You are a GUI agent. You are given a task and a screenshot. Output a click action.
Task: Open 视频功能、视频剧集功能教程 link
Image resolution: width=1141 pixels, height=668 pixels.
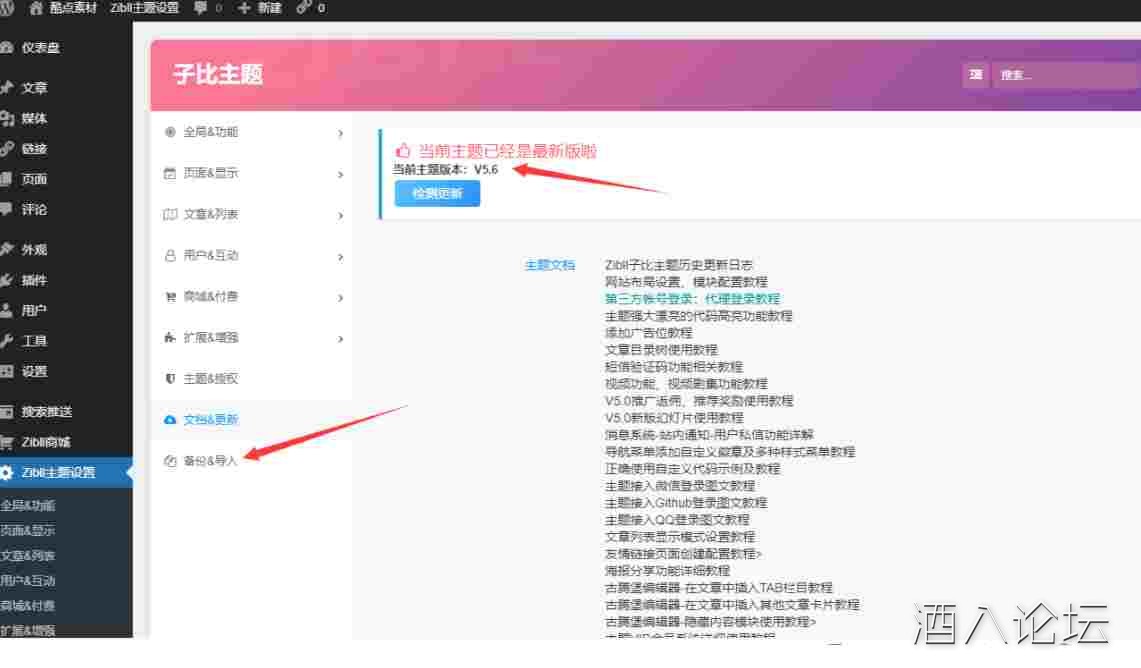(685, 383)
